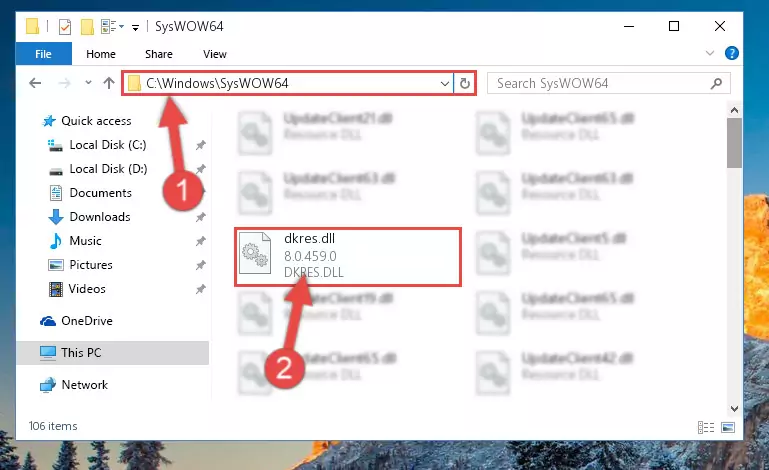The width and height of the screenshot is (769, 470).
Task: Click the version text 8.0.459.0
Action: (310, 256)
